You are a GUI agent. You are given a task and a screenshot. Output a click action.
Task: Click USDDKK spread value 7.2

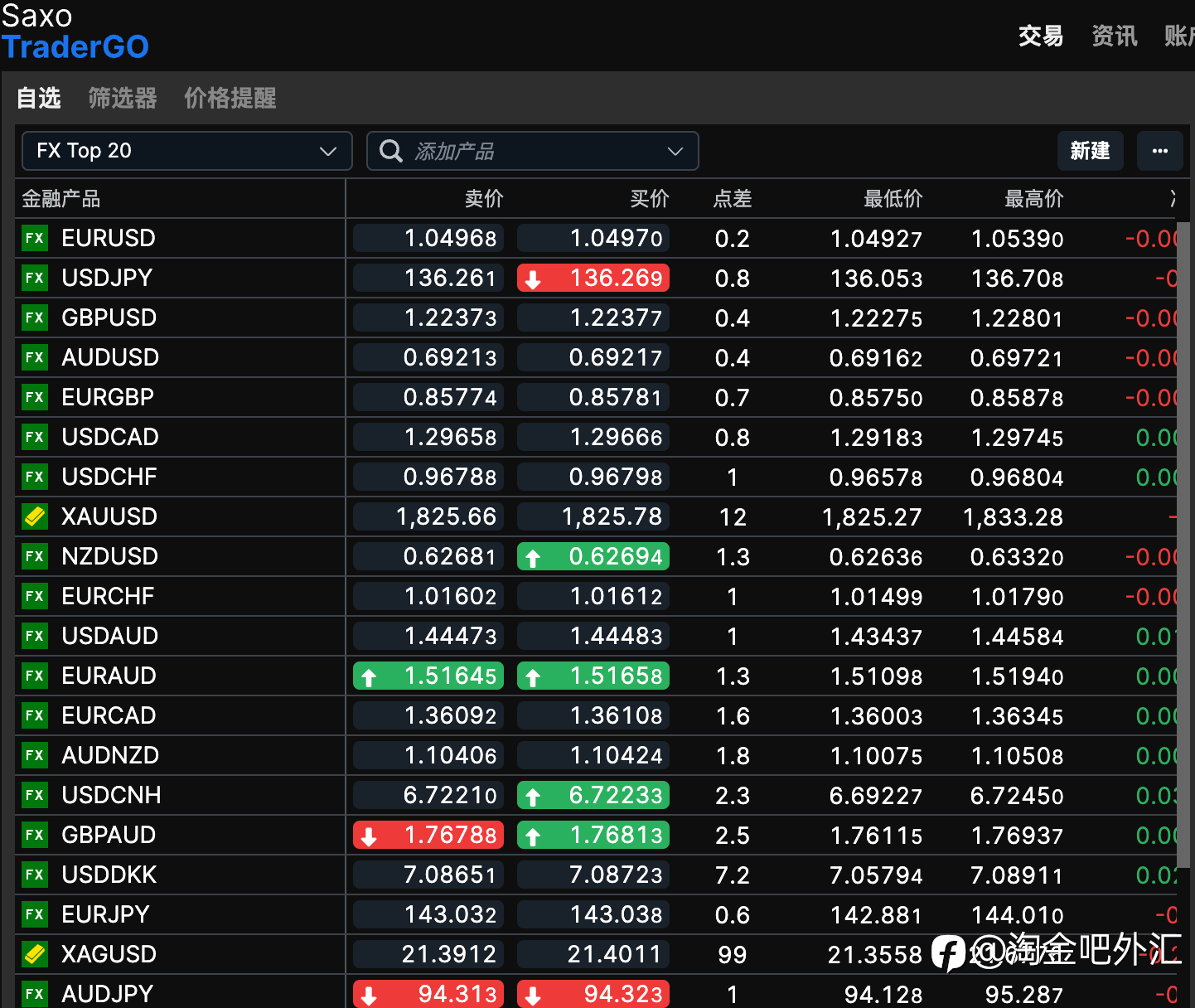pyautogui.click(x=733, y=875)
